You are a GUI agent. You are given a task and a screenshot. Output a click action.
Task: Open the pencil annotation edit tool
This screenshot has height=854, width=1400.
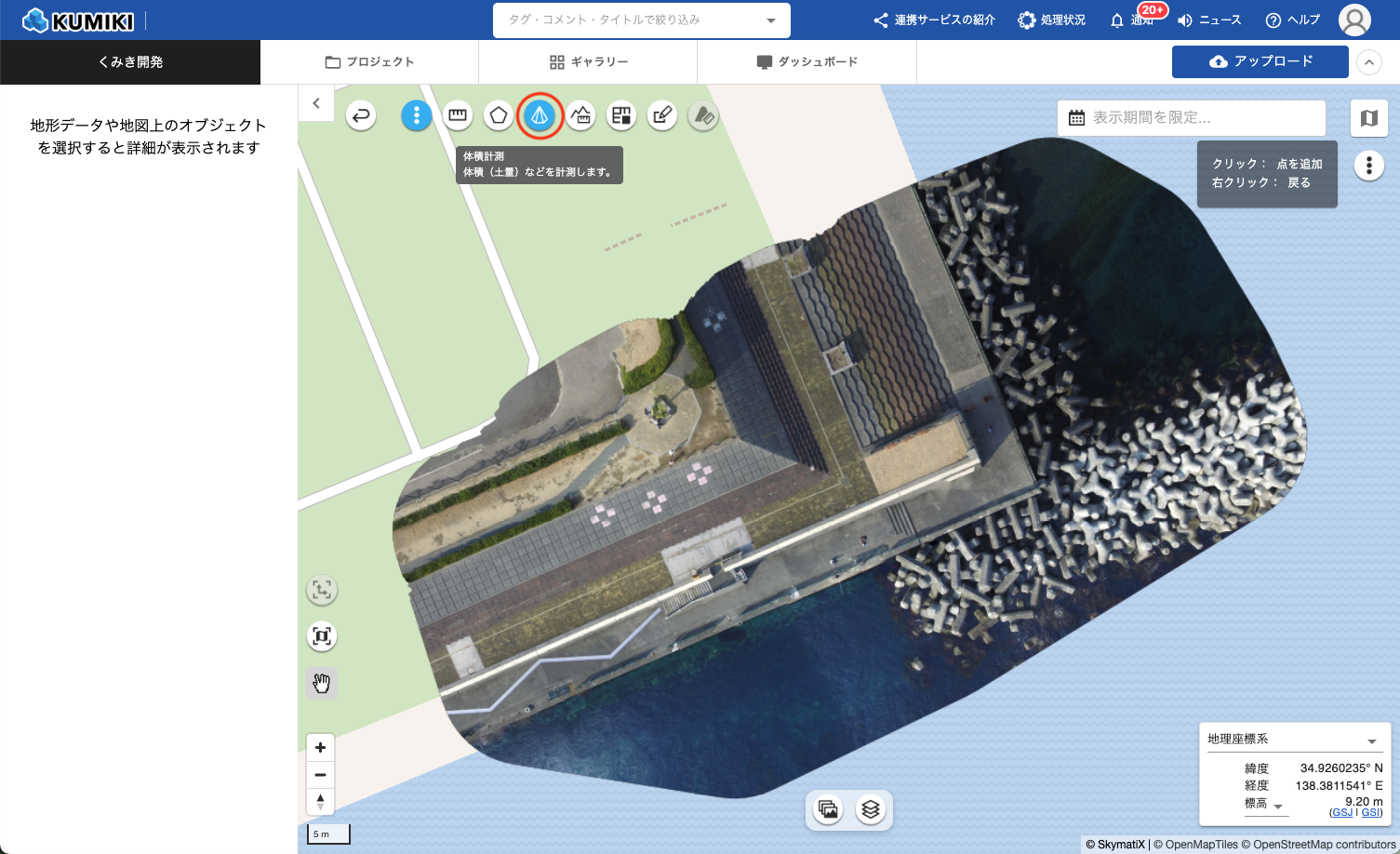(x=661, y=115)
